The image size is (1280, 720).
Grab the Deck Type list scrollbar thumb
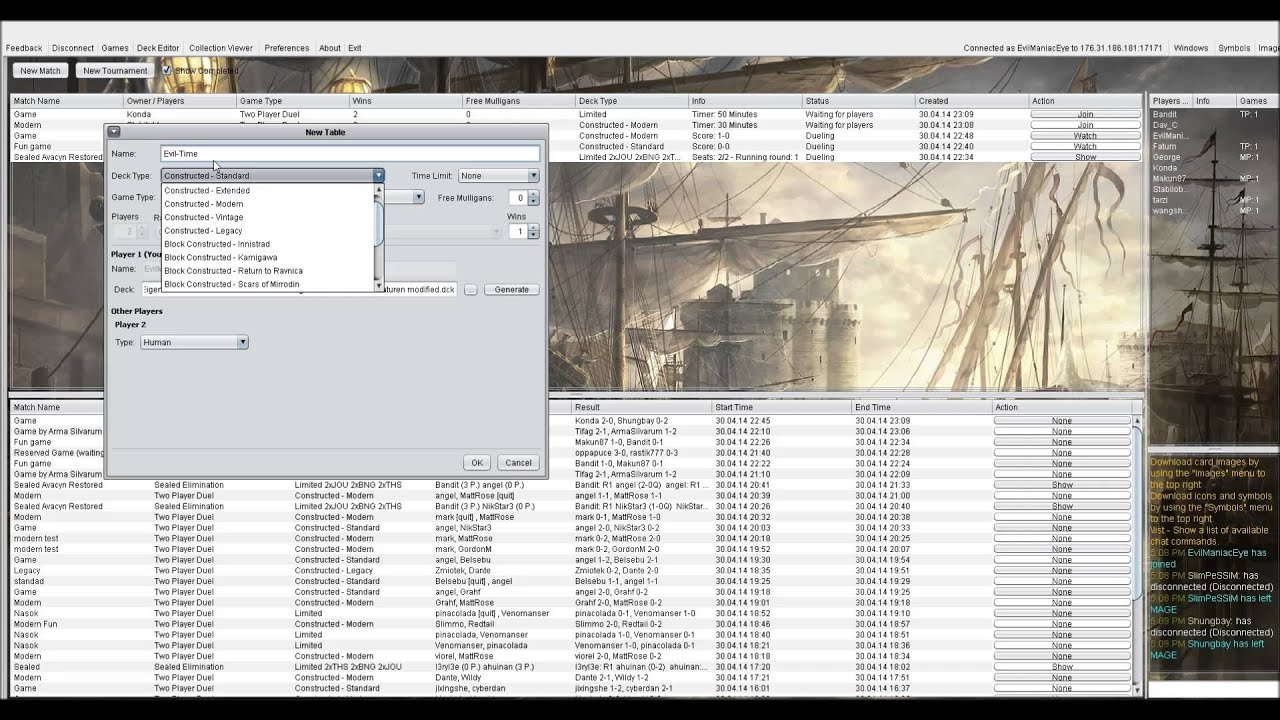[379, 222]
